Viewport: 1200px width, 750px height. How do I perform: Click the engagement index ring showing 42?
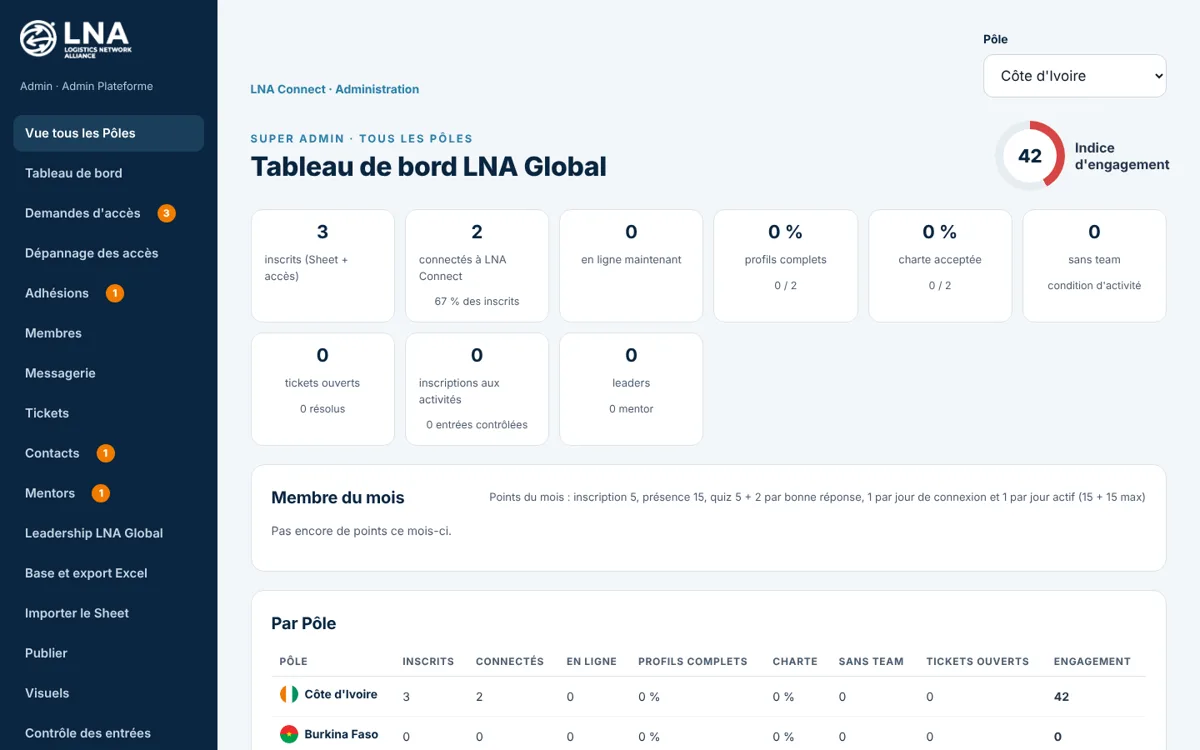[1030, 156]
